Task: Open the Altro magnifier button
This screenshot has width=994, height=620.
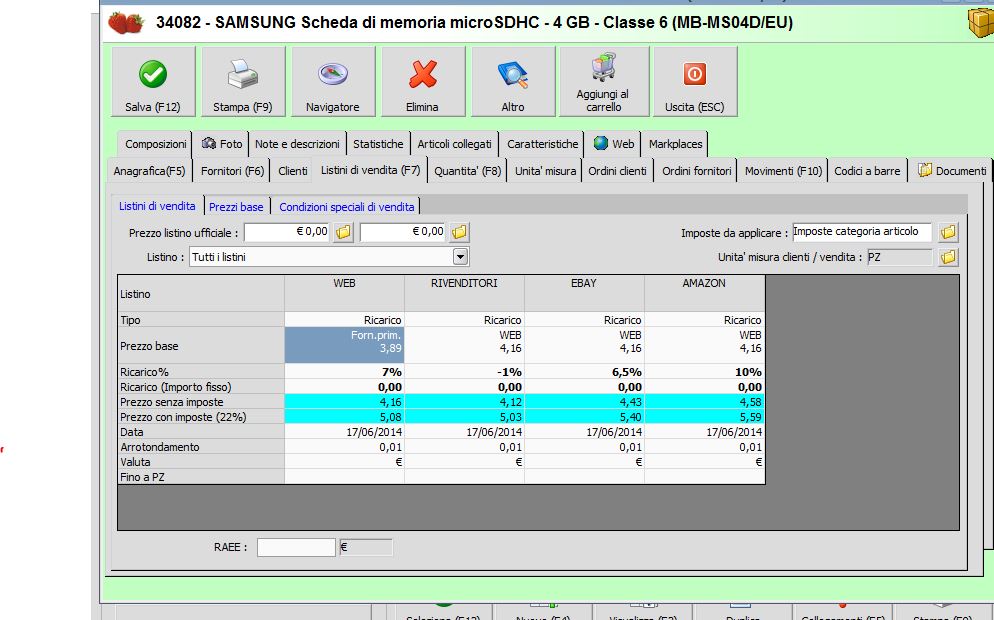Action: [513, 82]
